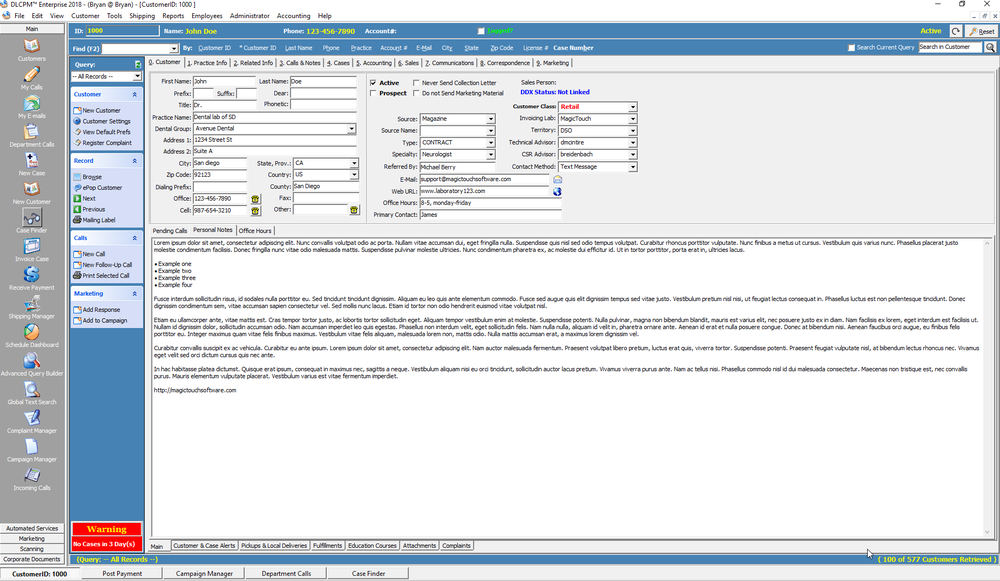
Task: Launch the Schedule Dashboard
Action: 30,335
